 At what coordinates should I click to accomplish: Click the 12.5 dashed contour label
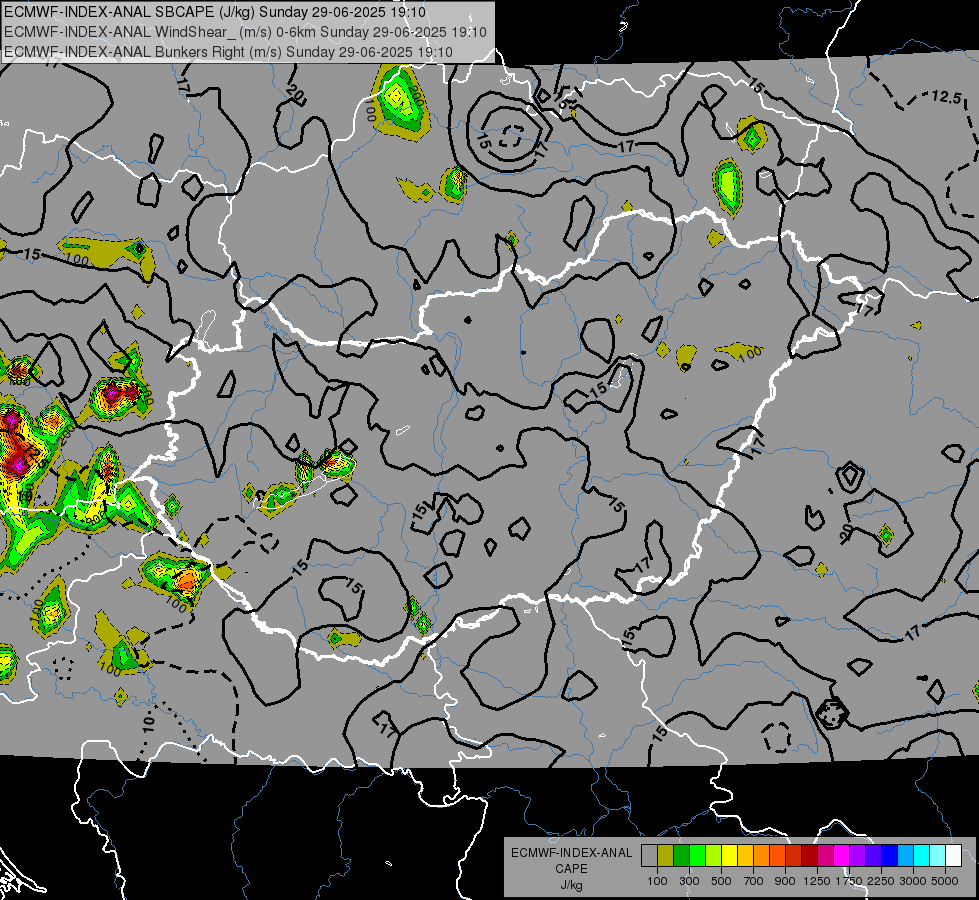tap(946, 97)
